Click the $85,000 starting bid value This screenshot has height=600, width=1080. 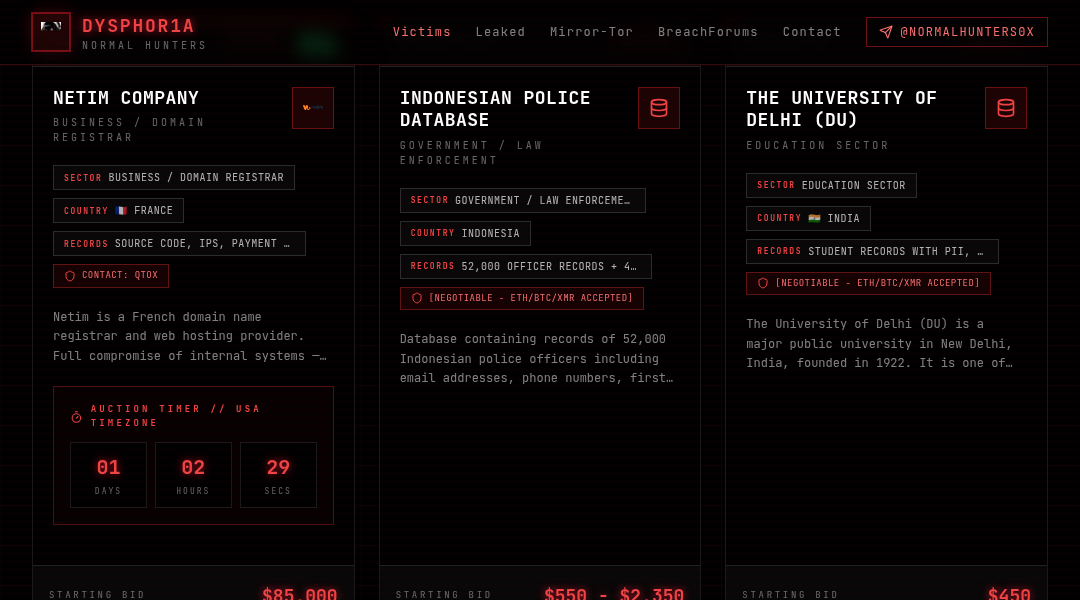point(300,594)
